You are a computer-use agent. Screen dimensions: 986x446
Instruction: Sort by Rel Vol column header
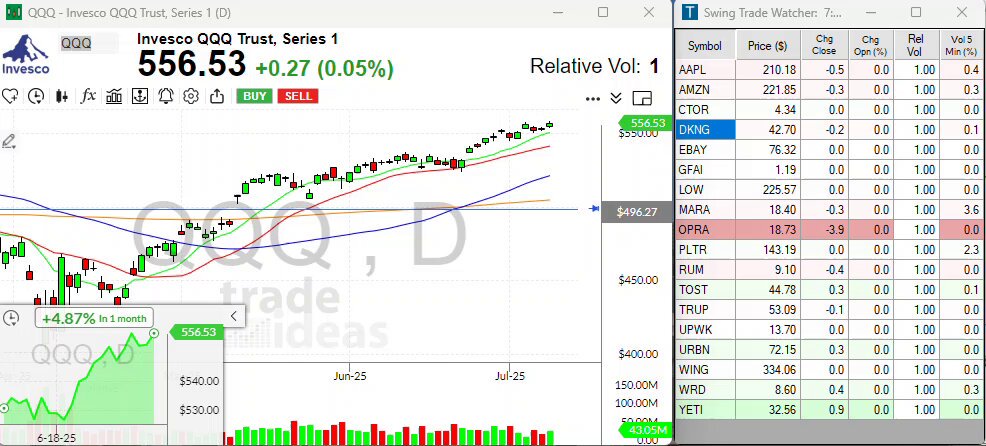point(916,45)
